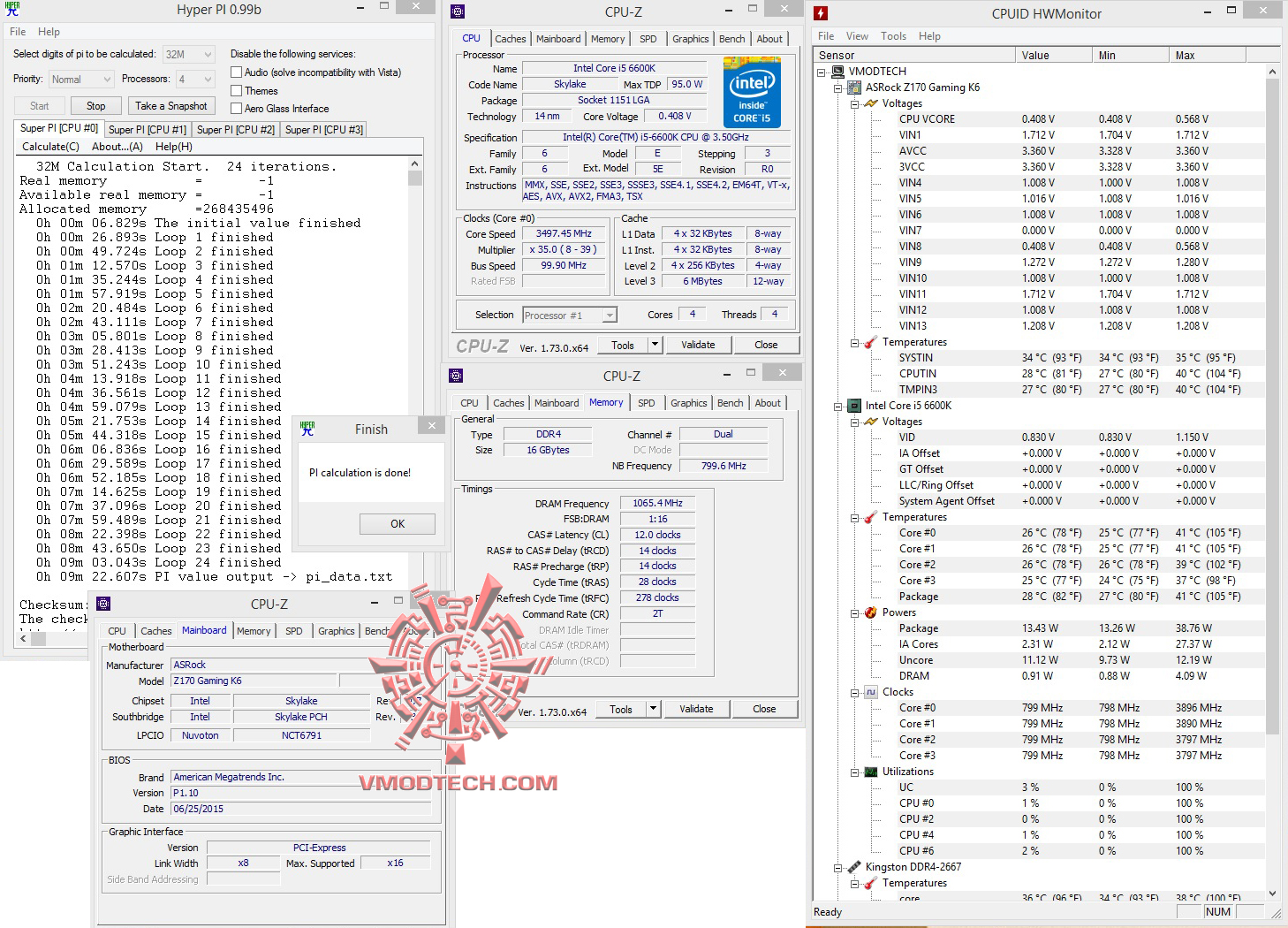Click DRAM Frequency value 1065.4 MHz
1288x928 pixels.
[x=657, y=503]
